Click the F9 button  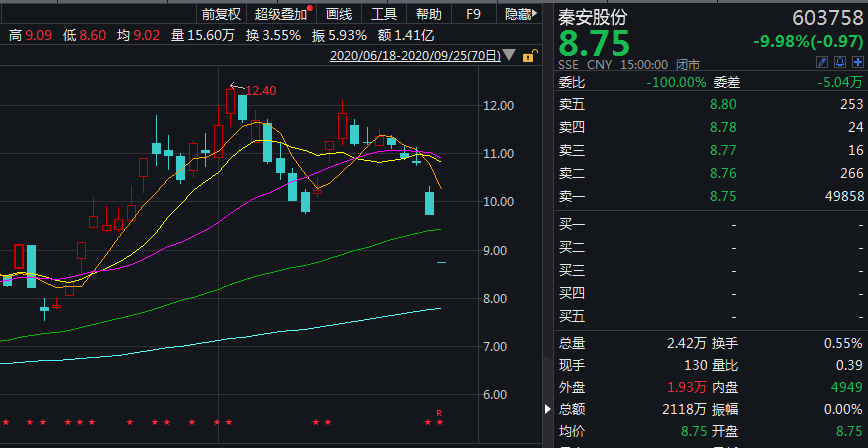coord(474,14)
